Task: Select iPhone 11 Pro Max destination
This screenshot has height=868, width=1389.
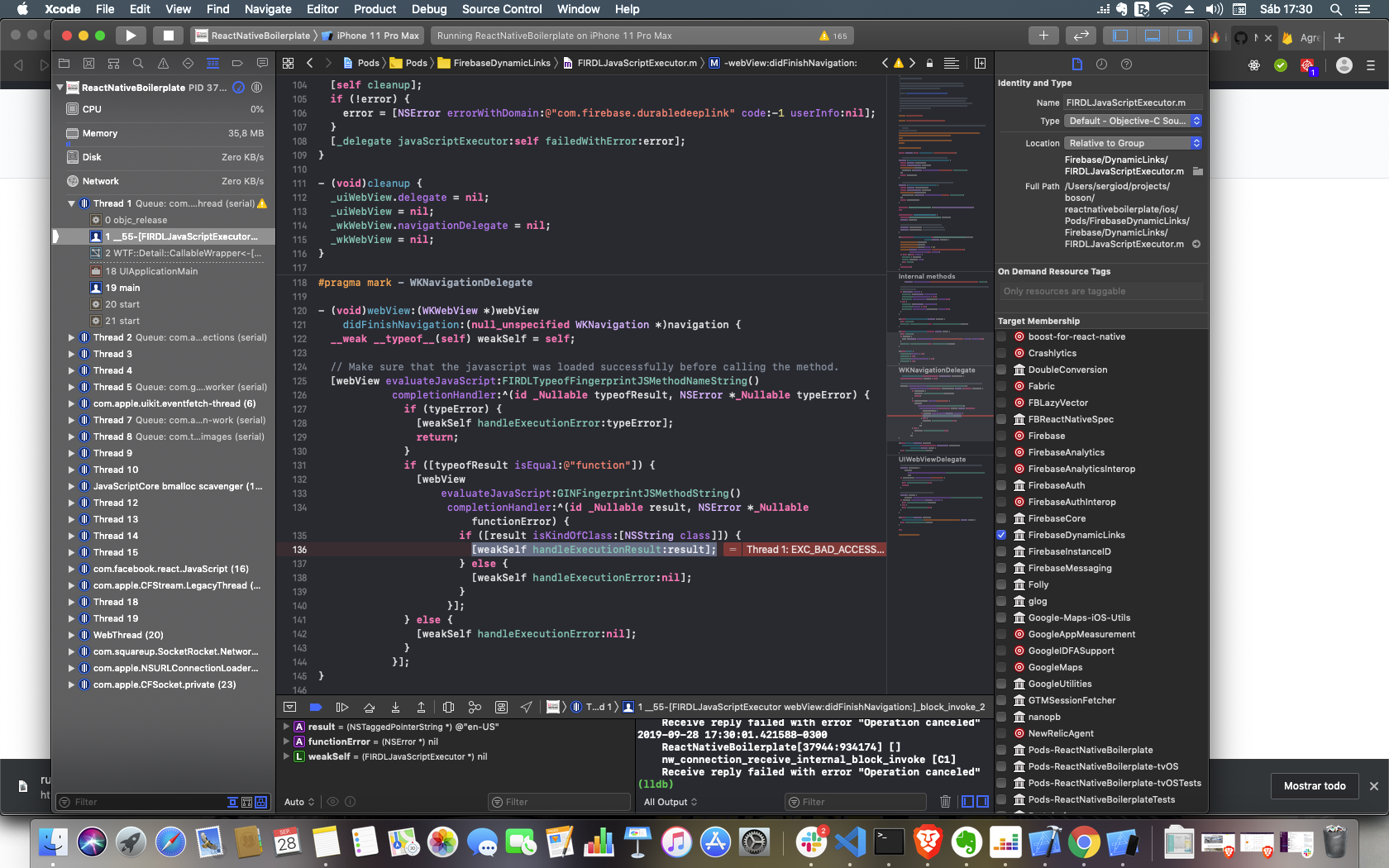Action: click(x=371, y=36)
